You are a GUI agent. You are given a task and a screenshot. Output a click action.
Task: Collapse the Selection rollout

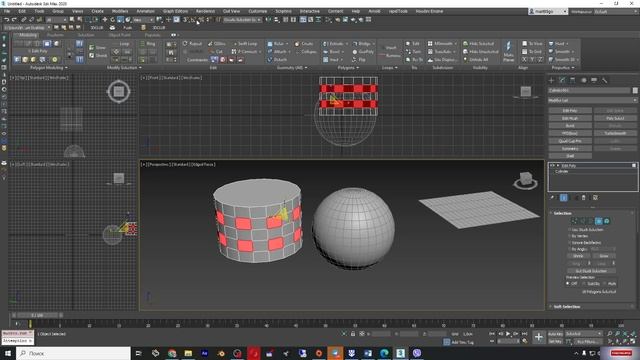coord(563,213)
